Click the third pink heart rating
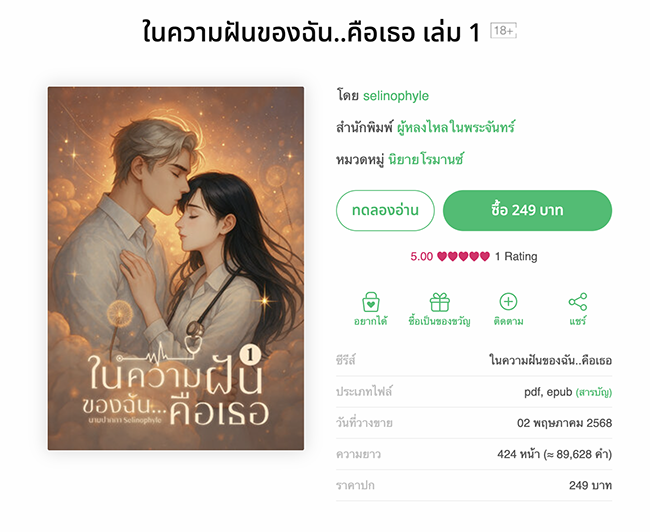This screenshot has height=532, width=650. 463,256
